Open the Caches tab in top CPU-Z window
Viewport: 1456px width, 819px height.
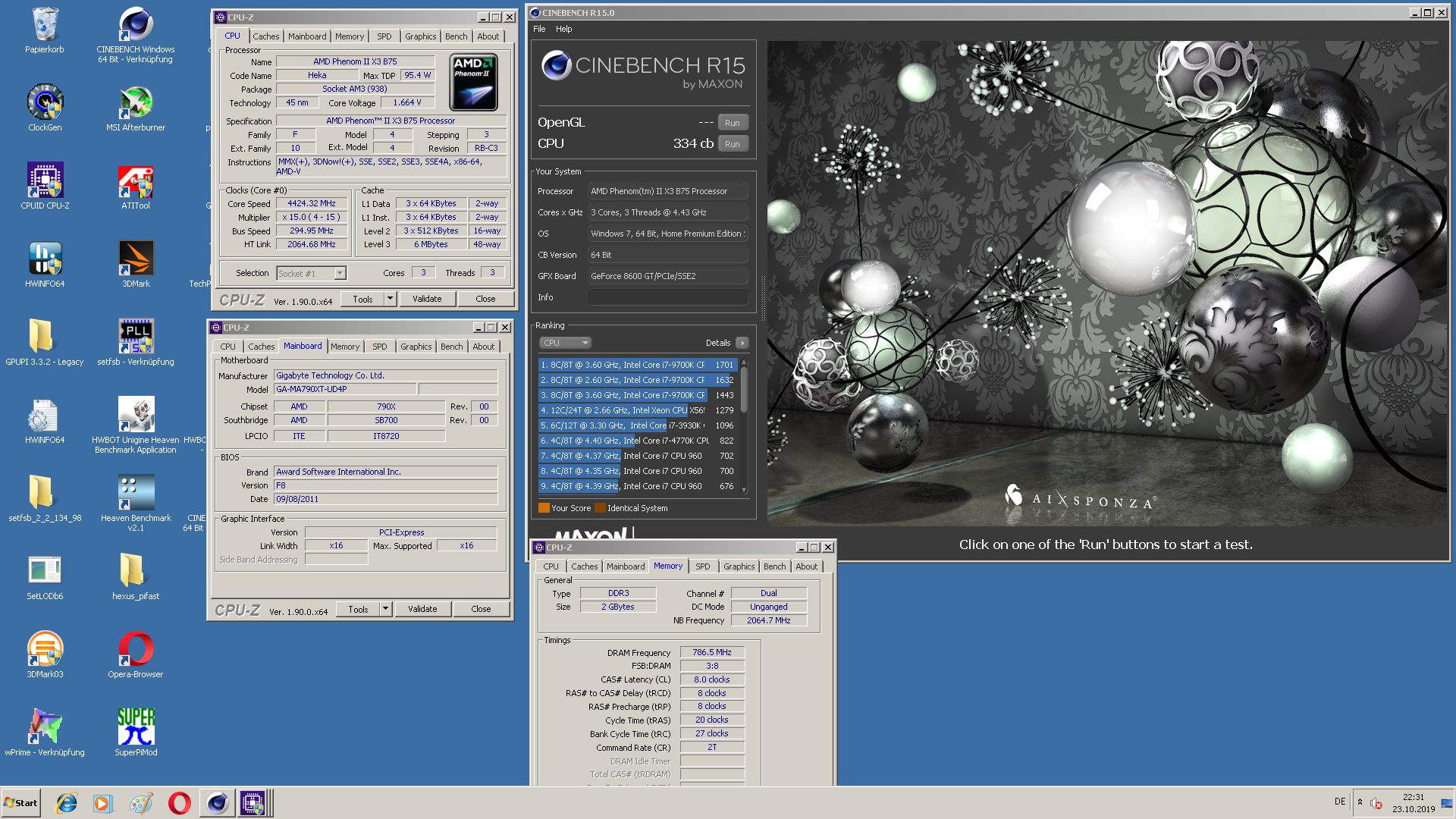click(x=265, y=36)
